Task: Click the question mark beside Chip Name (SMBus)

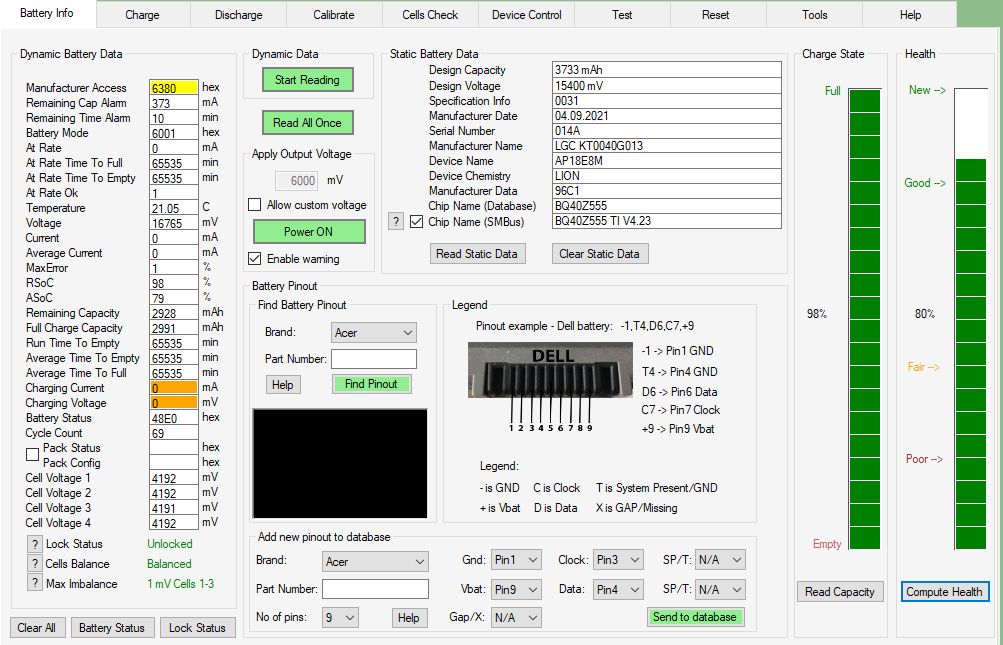Action: tap(396, 221)
